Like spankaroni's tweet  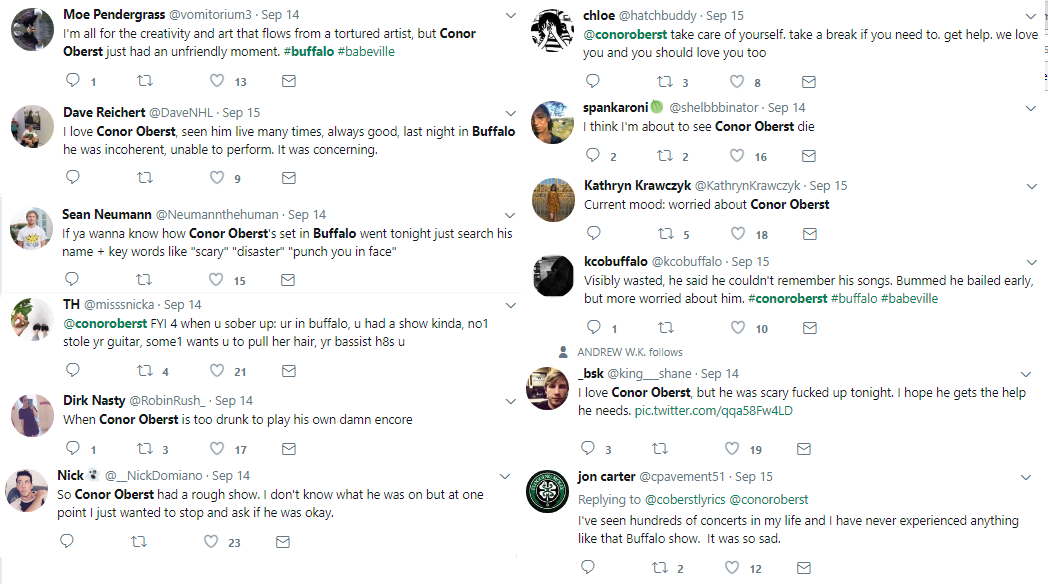pos(737,156)
